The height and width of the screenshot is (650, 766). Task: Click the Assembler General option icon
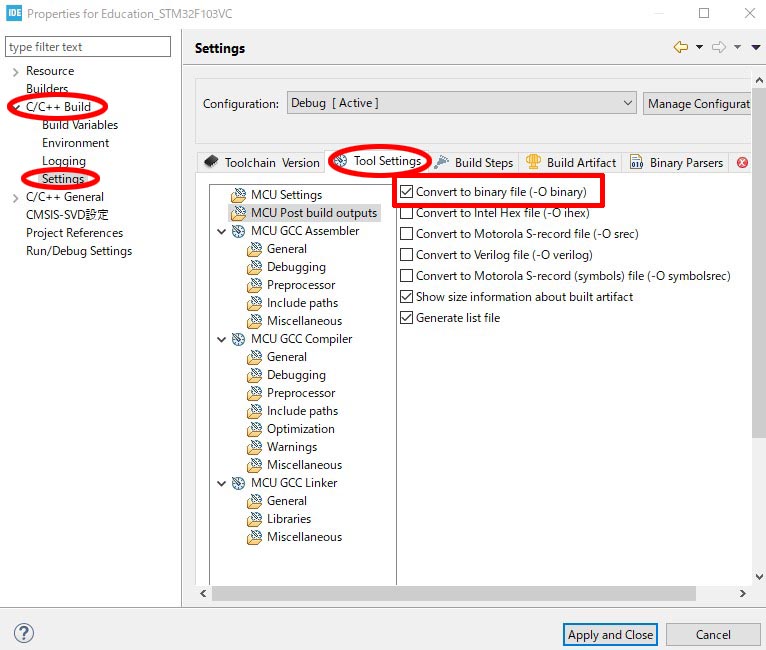tap(255, 249)
